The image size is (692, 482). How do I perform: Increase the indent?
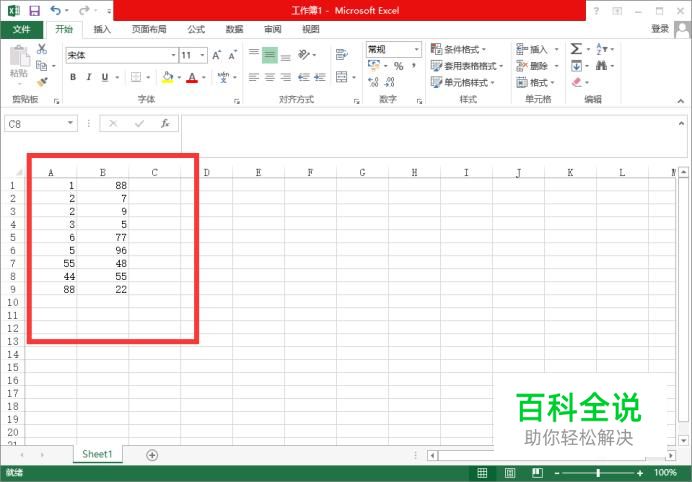(x=320, y=77)
